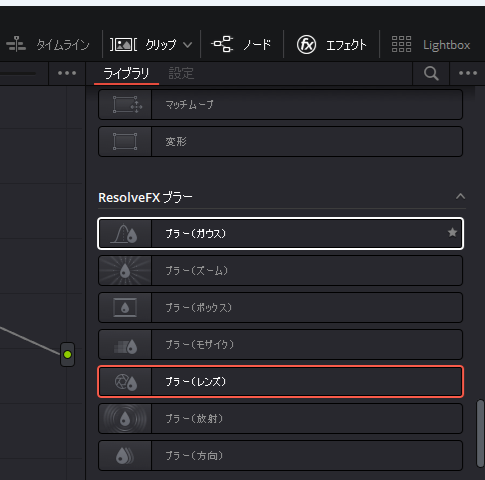
Task: Open the effects panel three-dot options menu
Action: (468, 73)
